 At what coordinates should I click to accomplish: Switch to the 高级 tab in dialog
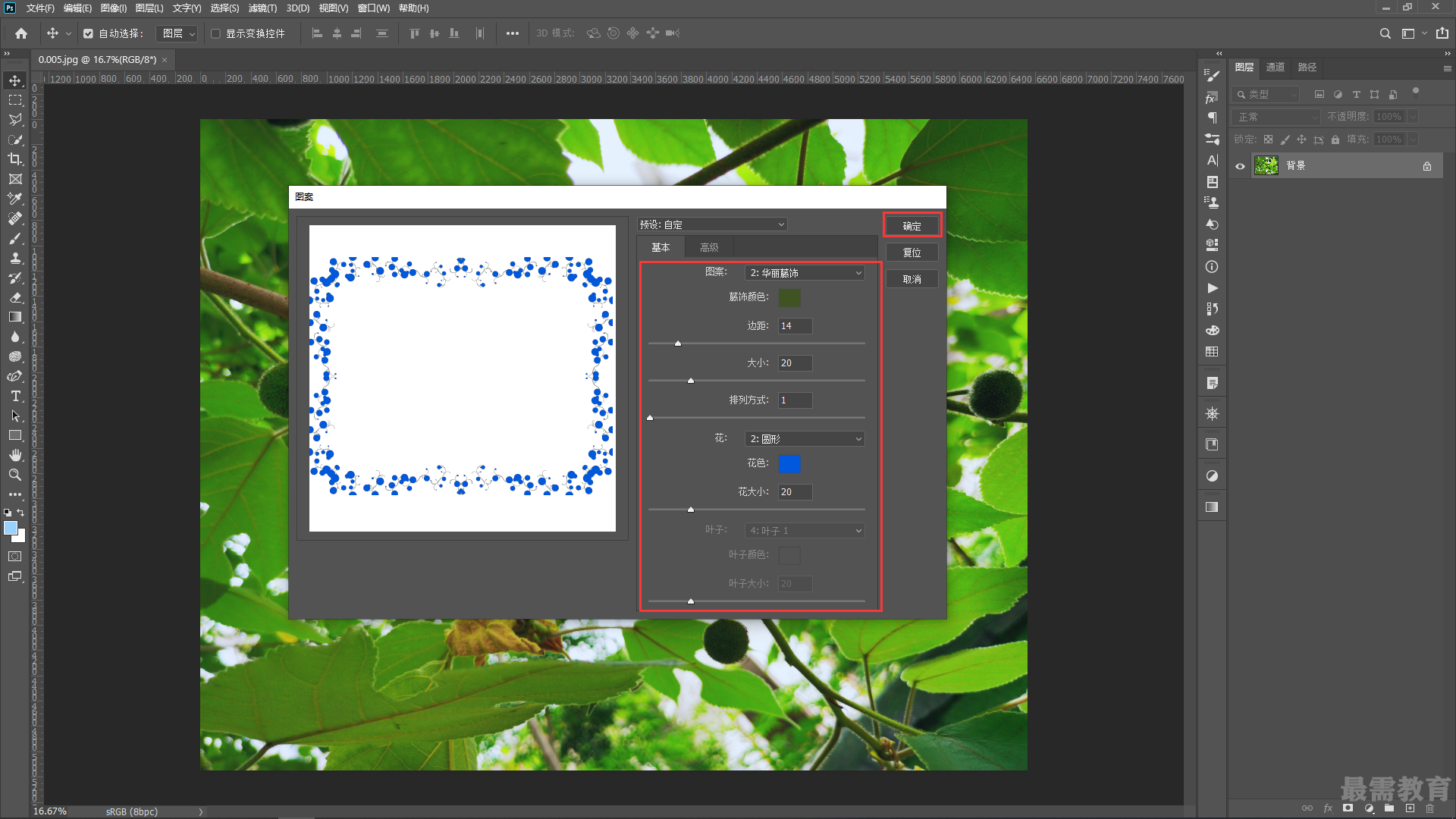709,248
